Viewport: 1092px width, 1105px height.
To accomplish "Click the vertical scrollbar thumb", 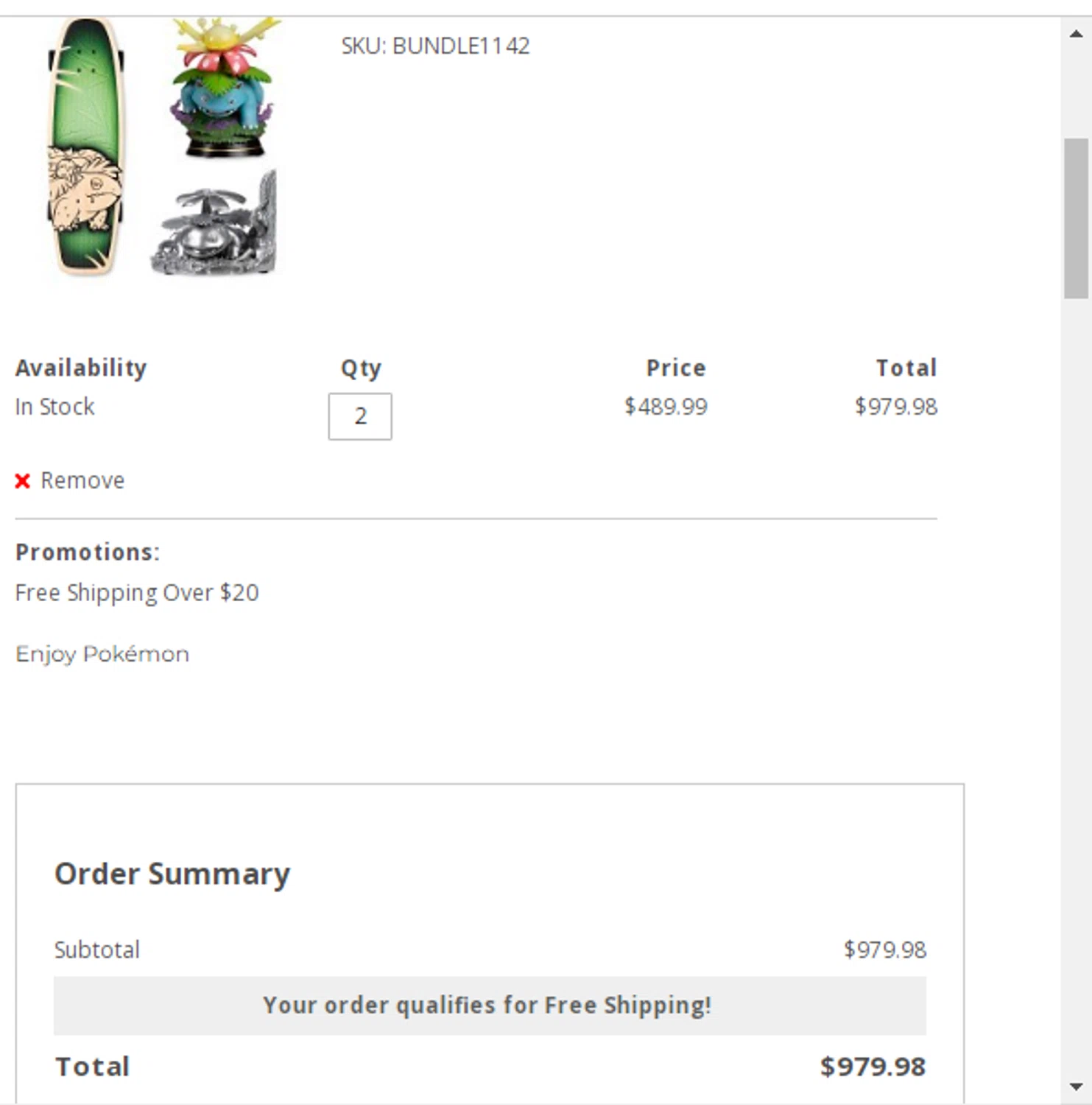I will coord(1076,218).
